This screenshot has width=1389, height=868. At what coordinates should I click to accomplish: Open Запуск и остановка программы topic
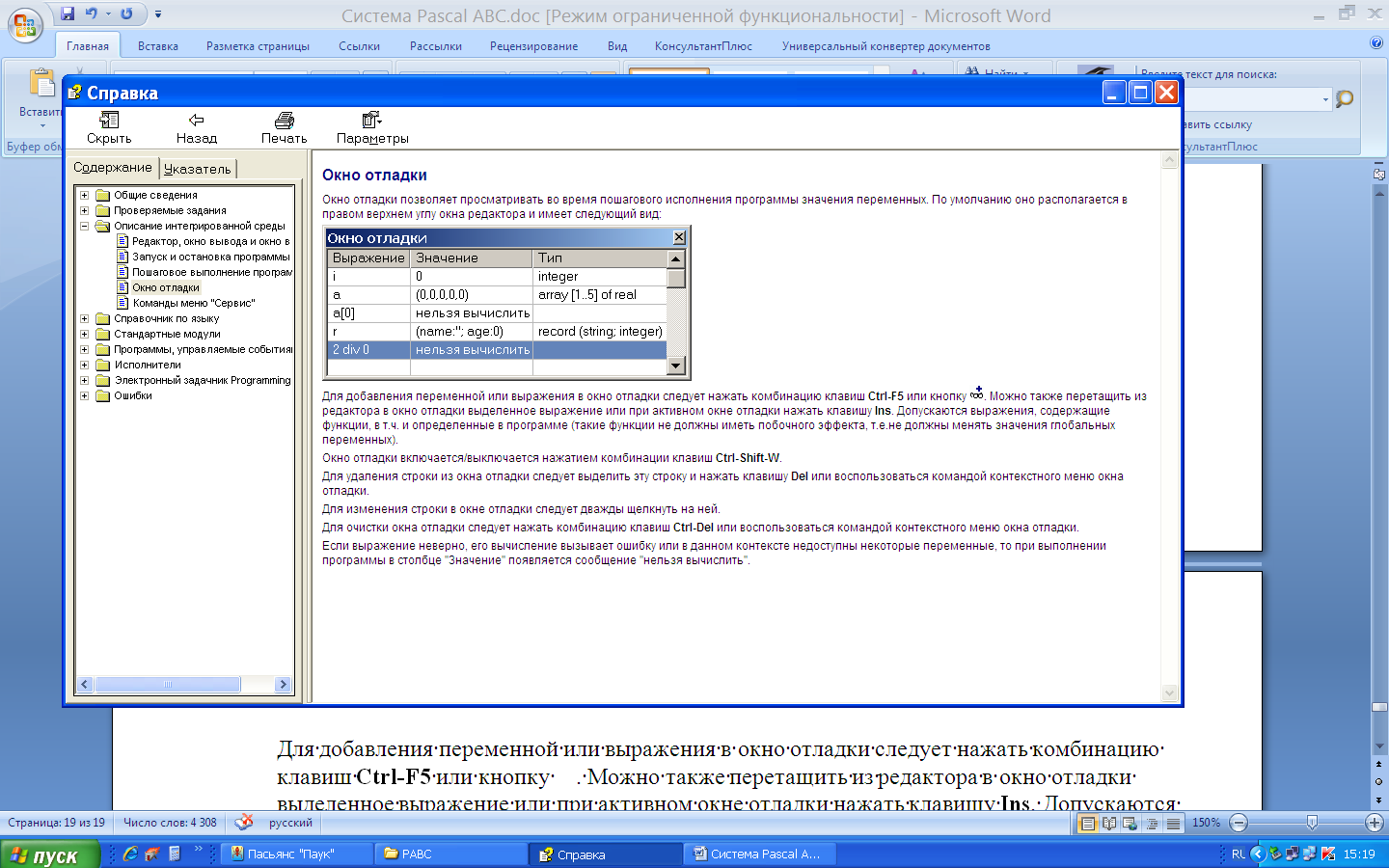pos(210,257)
